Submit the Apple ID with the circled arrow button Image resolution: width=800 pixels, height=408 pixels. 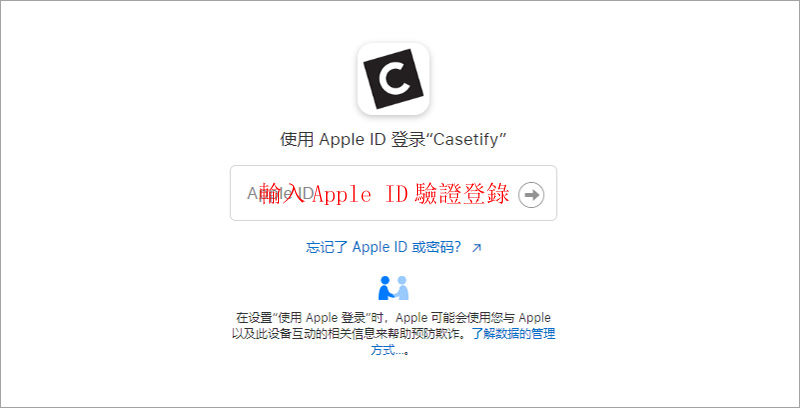click(531, 195)
